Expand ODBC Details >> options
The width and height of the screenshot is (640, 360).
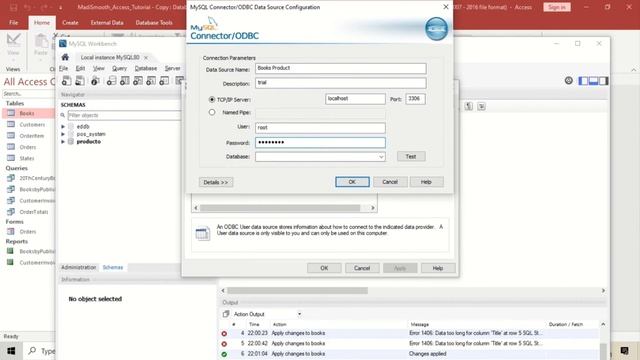click(x=216, y=182)
